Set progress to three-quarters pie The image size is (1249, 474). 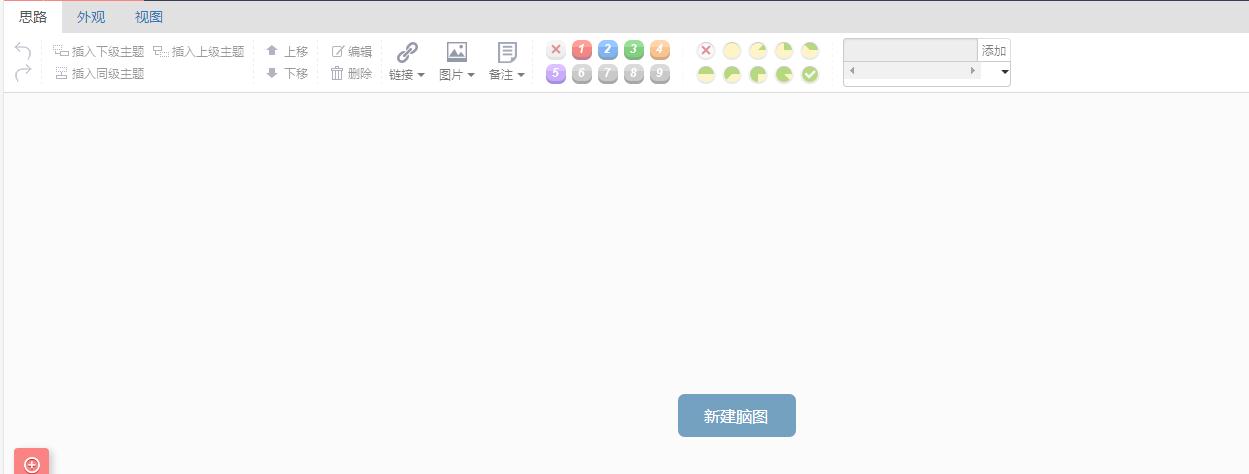point(758,75)
